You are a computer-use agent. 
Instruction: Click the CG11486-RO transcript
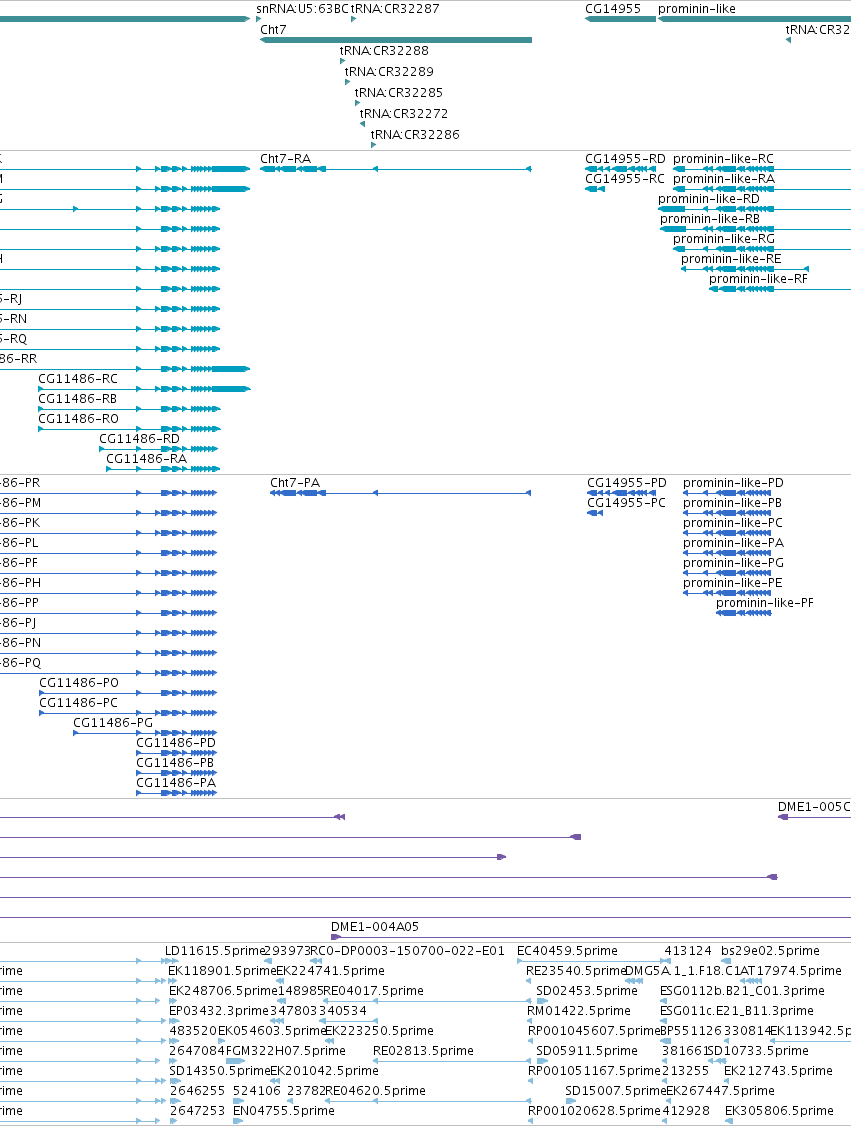(x=129, y=429)
